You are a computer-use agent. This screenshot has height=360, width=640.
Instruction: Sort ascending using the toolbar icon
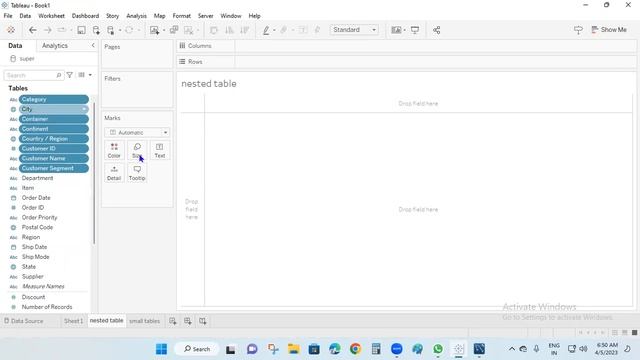pos(229,30)
